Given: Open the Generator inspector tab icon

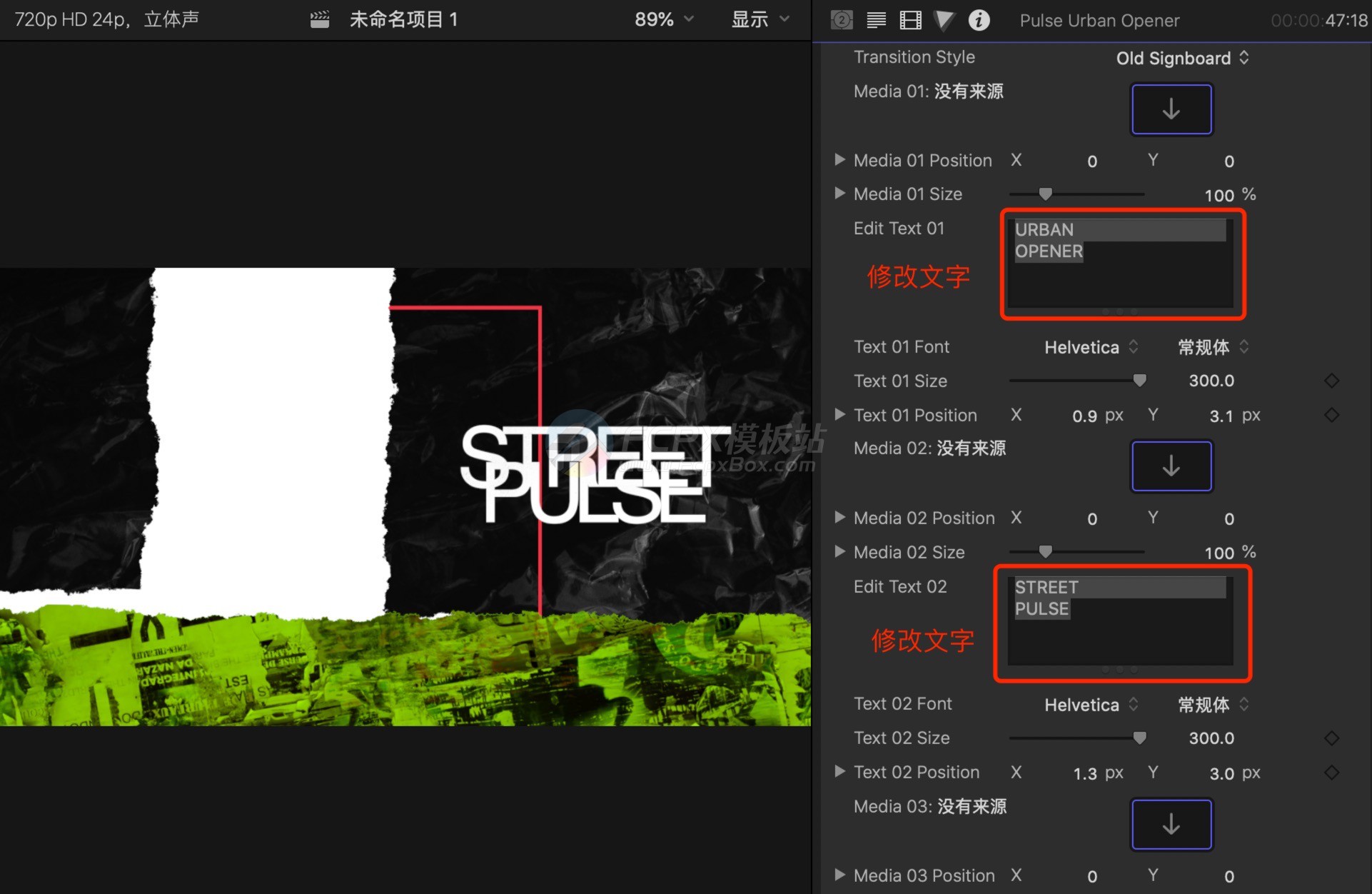Looking at the screenshot, I should pyautogui.click(x=842, y=20).
